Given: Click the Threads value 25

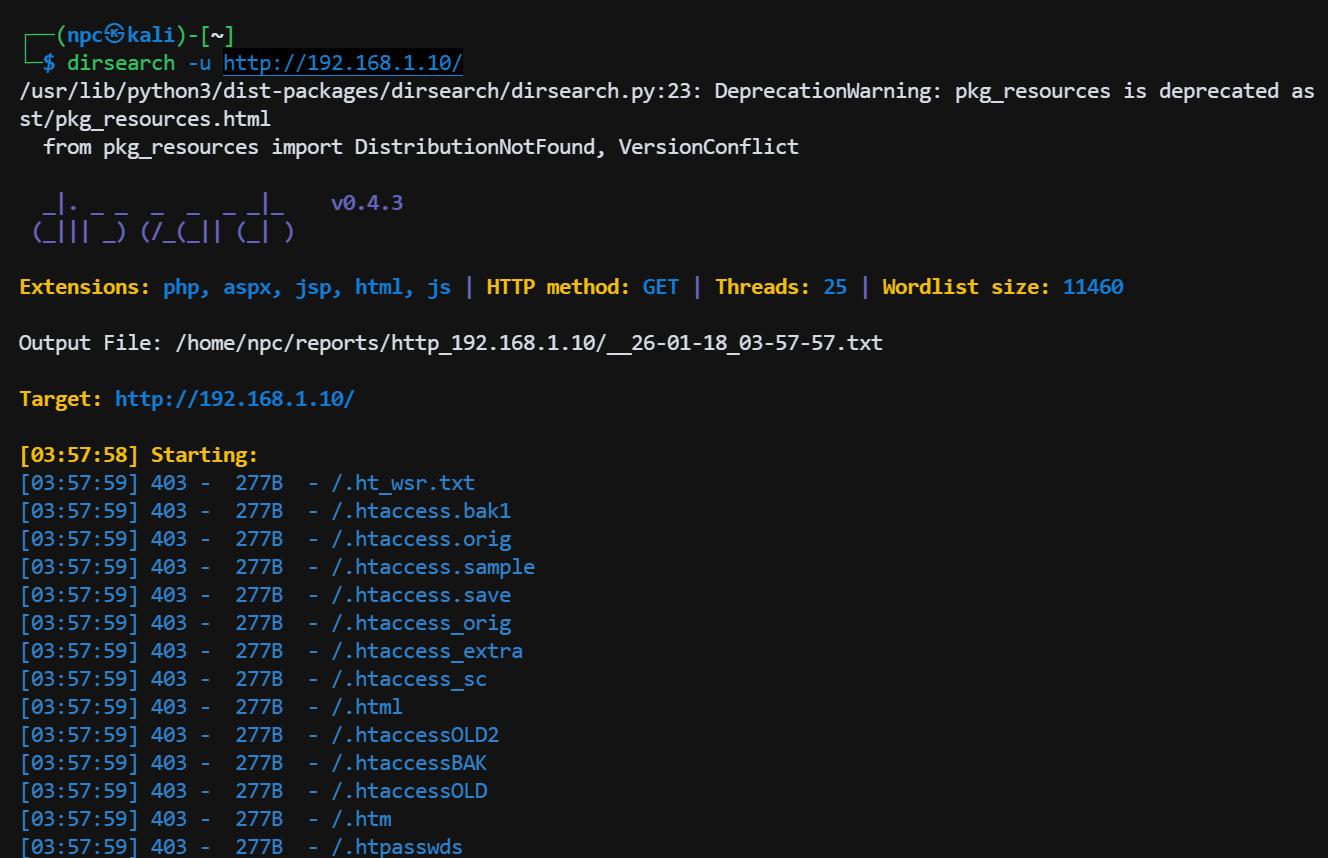Looking at the screenshot, I should [x=834, y=287].
